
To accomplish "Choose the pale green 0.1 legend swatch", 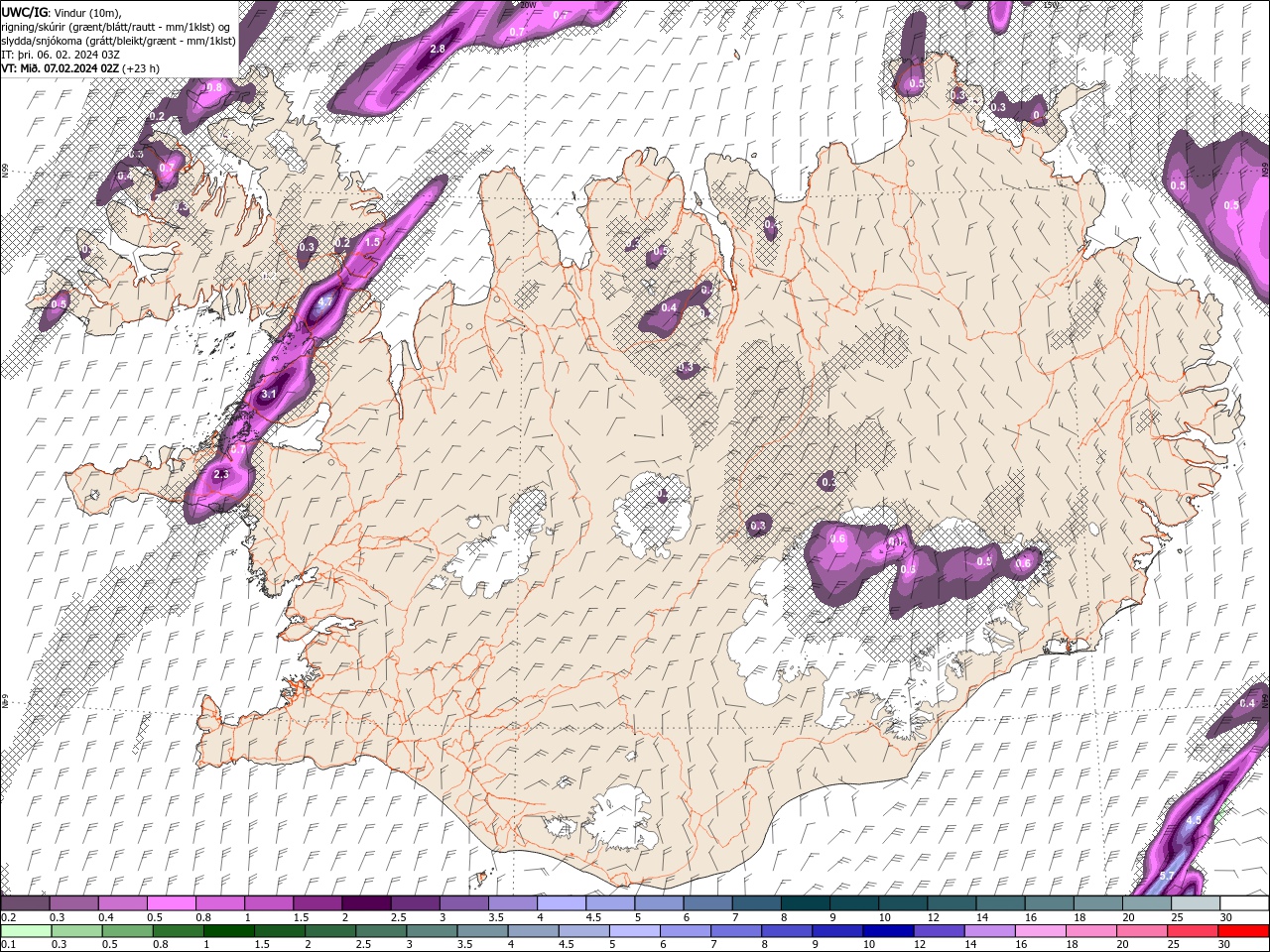I will [x=26, y=931].
